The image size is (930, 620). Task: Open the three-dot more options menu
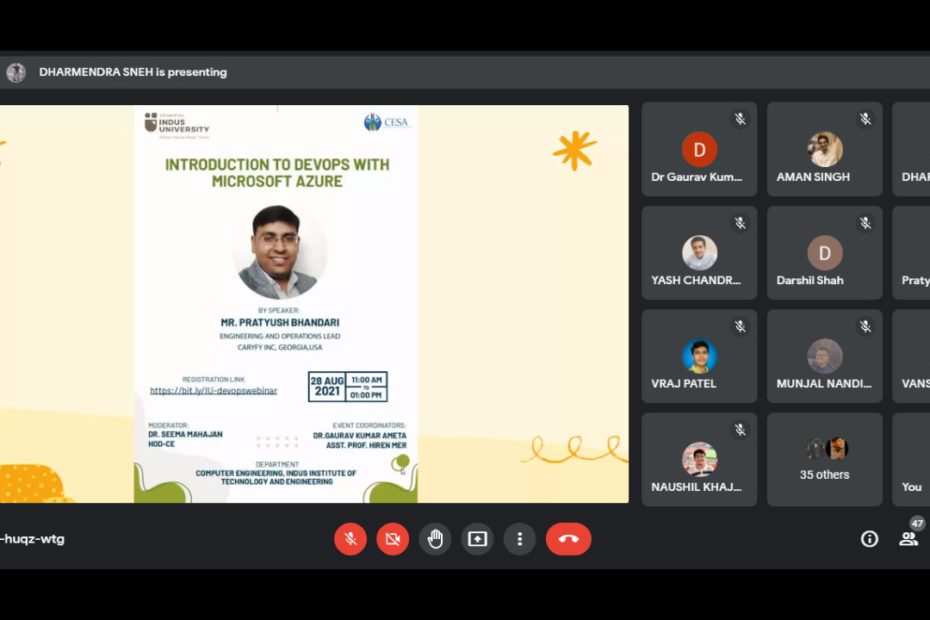tap(520, 539)
